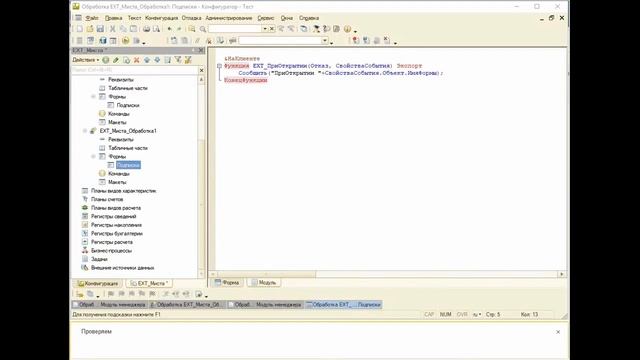Toggle the NUM indicator in the status bar
Viewport: 640px width, 360px height.
[445, 315]
